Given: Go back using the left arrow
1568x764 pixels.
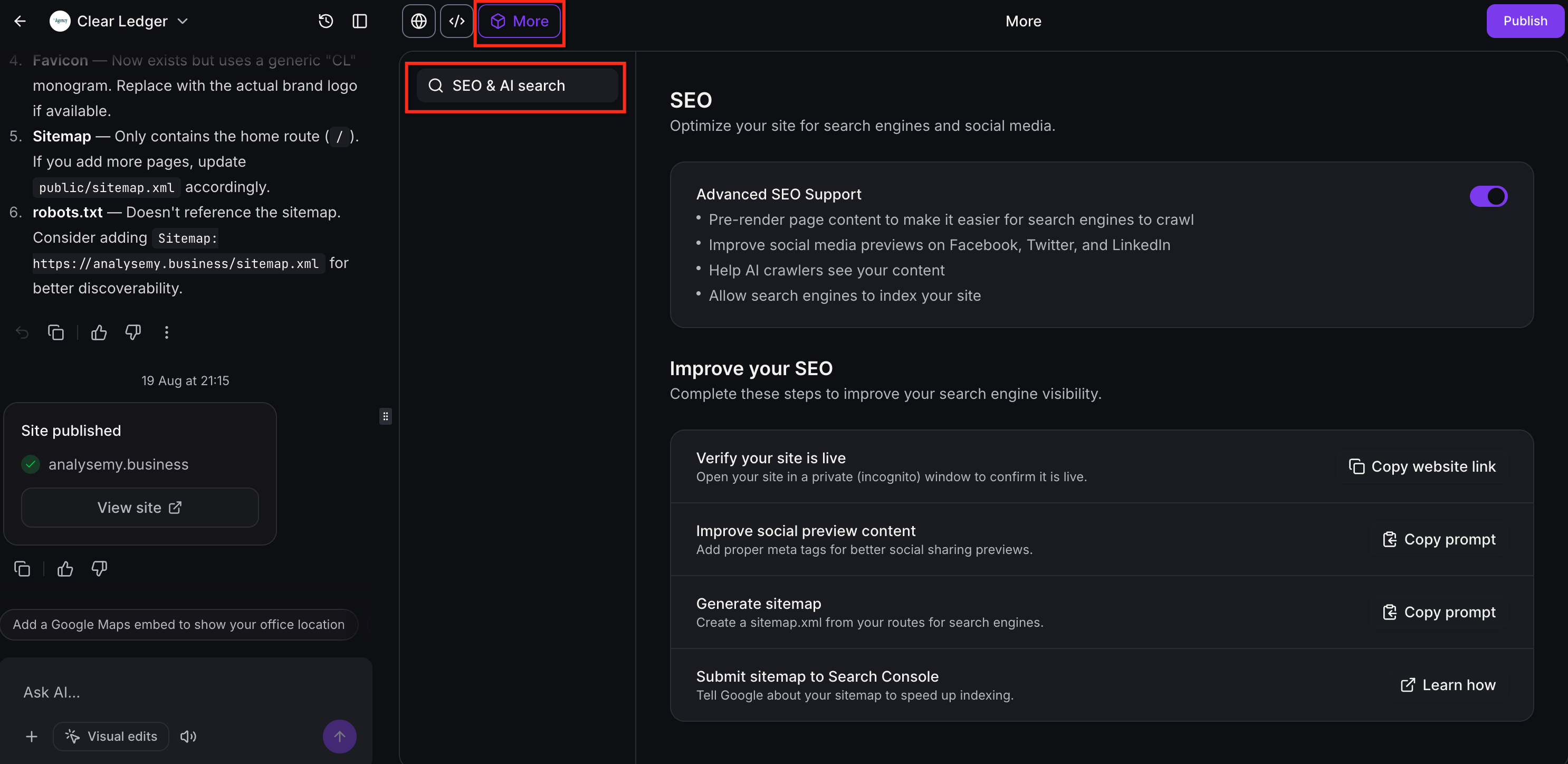Looking at the screenshot, I should pos(20,21).
